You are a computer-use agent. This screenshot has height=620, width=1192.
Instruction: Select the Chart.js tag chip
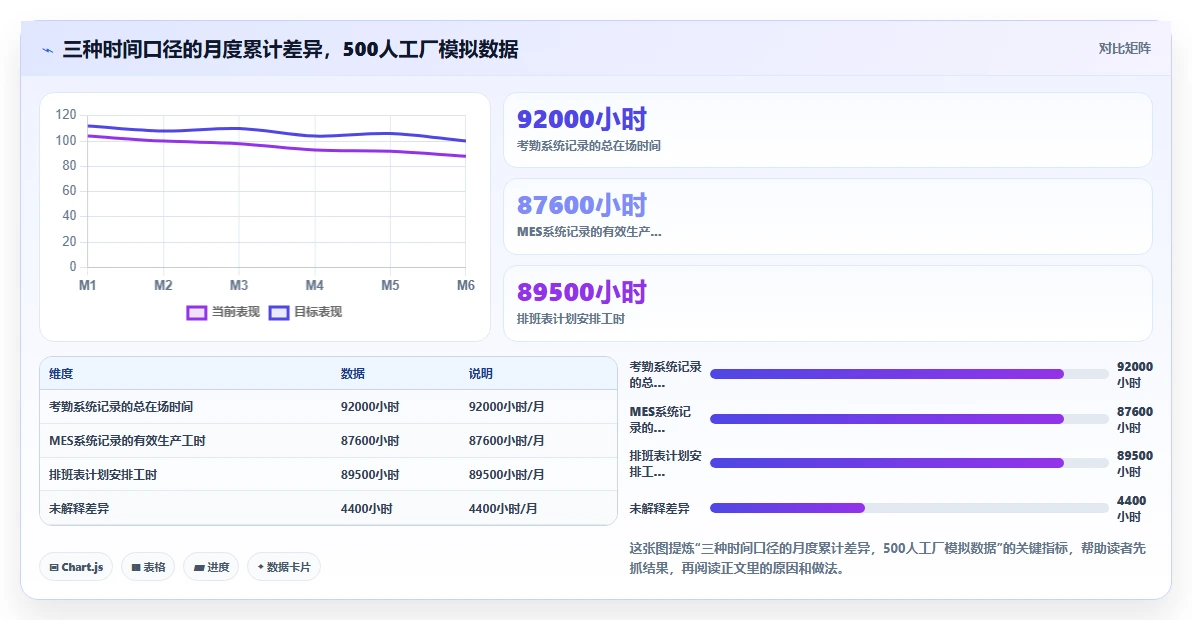click(76, 567)
